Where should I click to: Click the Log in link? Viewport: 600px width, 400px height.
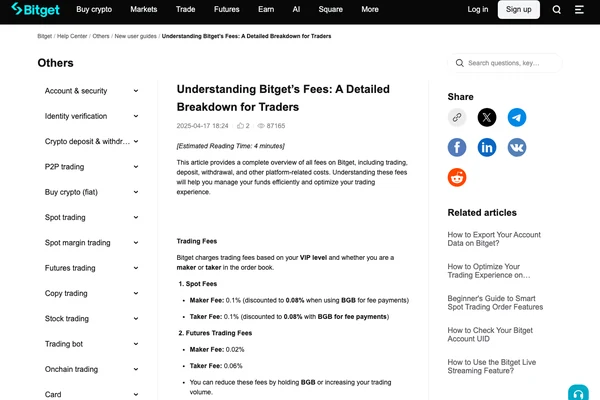[x=478, y=9]
